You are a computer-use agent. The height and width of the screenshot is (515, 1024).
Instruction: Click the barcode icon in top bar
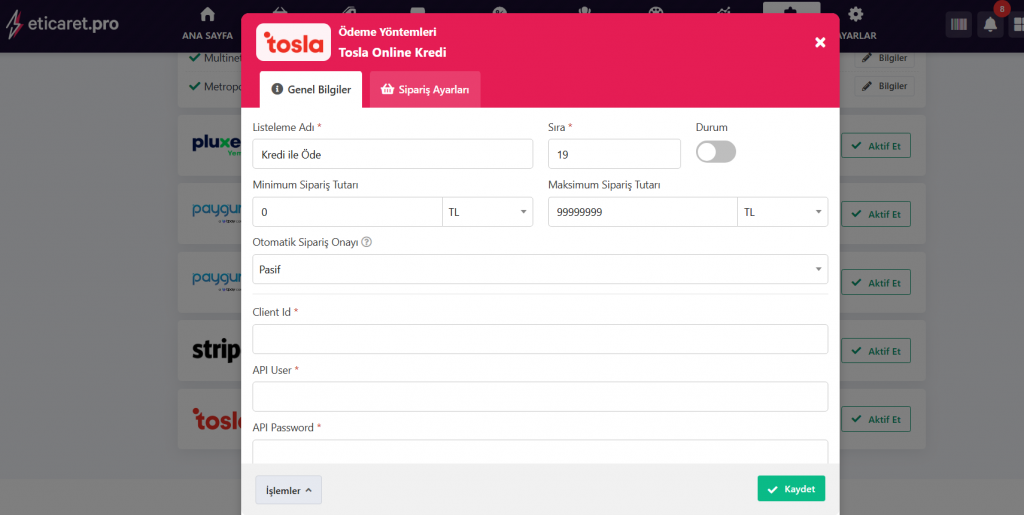point(959,24)
